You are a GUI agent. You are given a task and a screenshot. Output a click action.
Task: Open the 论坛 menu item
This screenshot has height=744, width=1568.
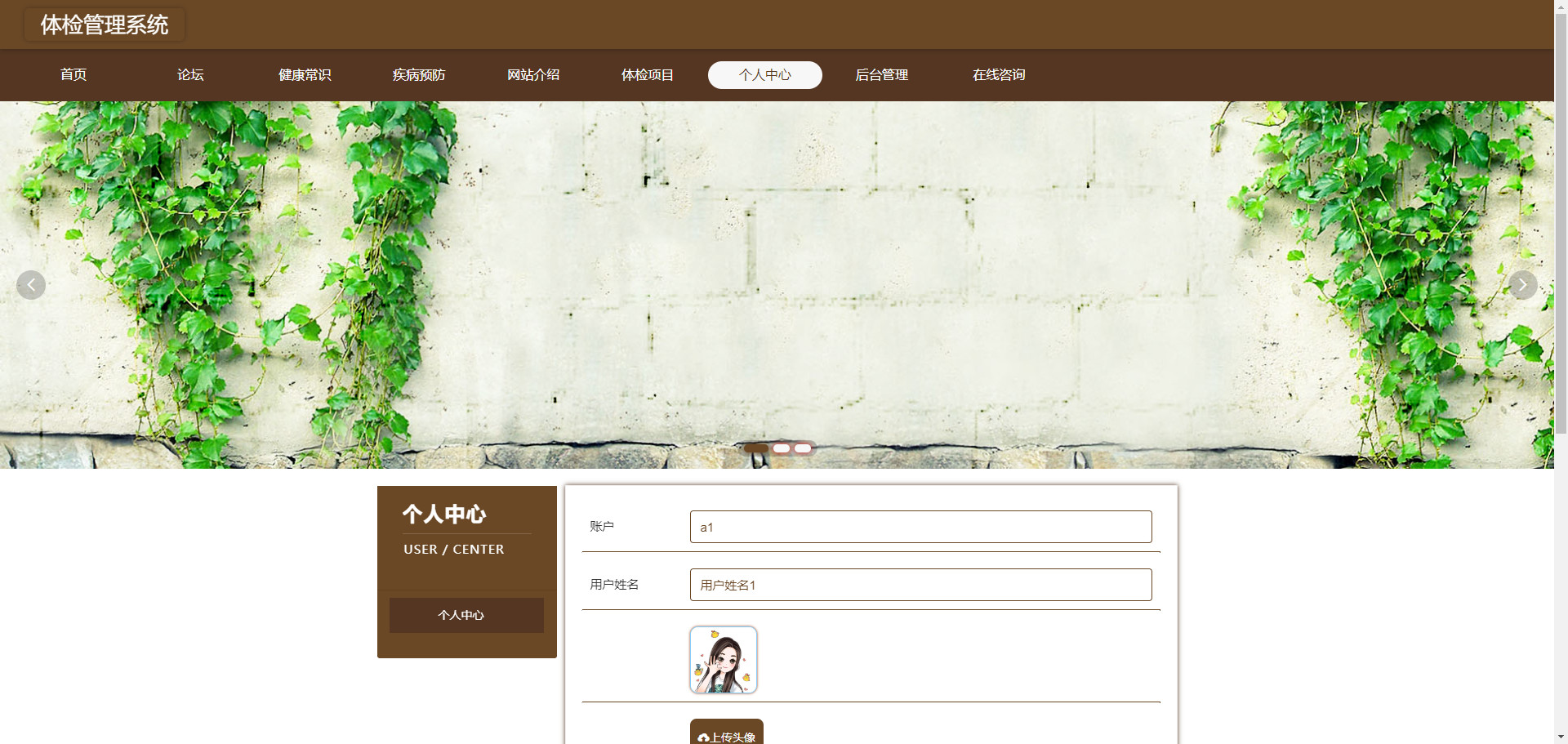click(x=190, y=75)
